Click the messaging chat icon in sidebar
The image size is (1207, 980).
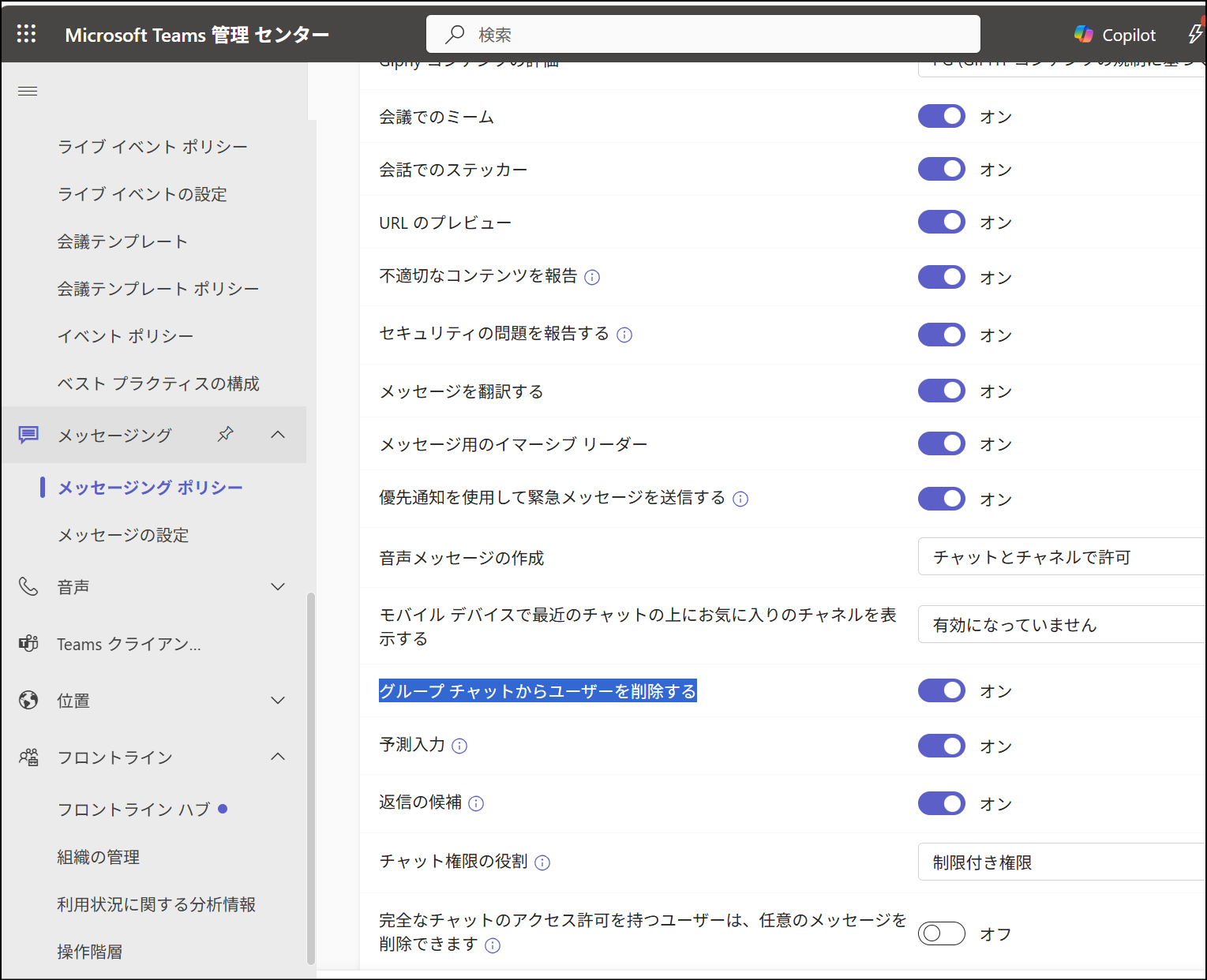tap(28, 435)
